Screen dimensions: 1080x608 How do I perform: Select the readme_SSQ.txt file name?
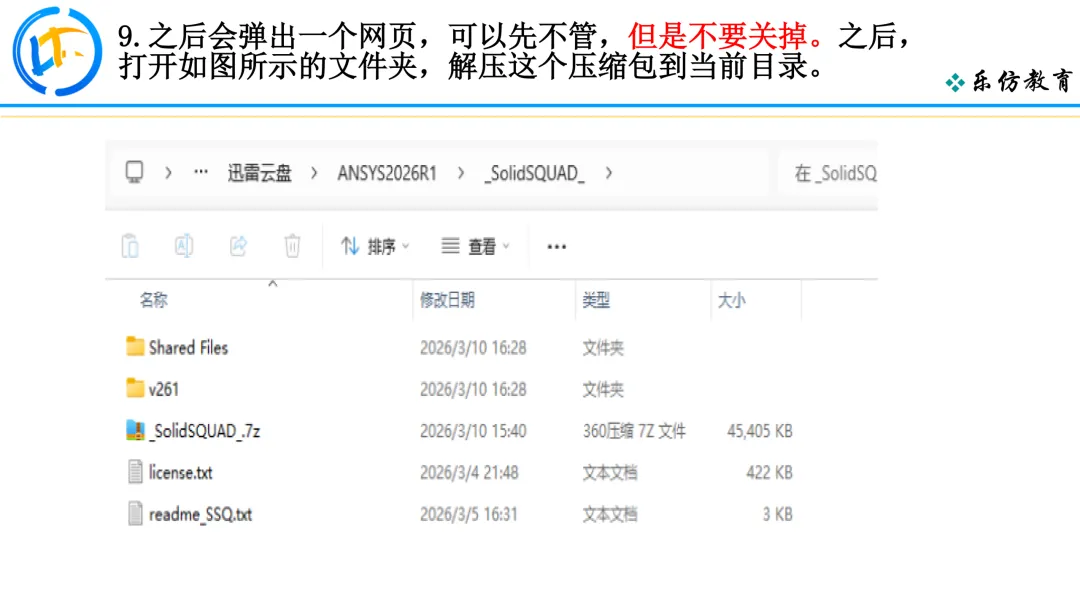(200, 515)
